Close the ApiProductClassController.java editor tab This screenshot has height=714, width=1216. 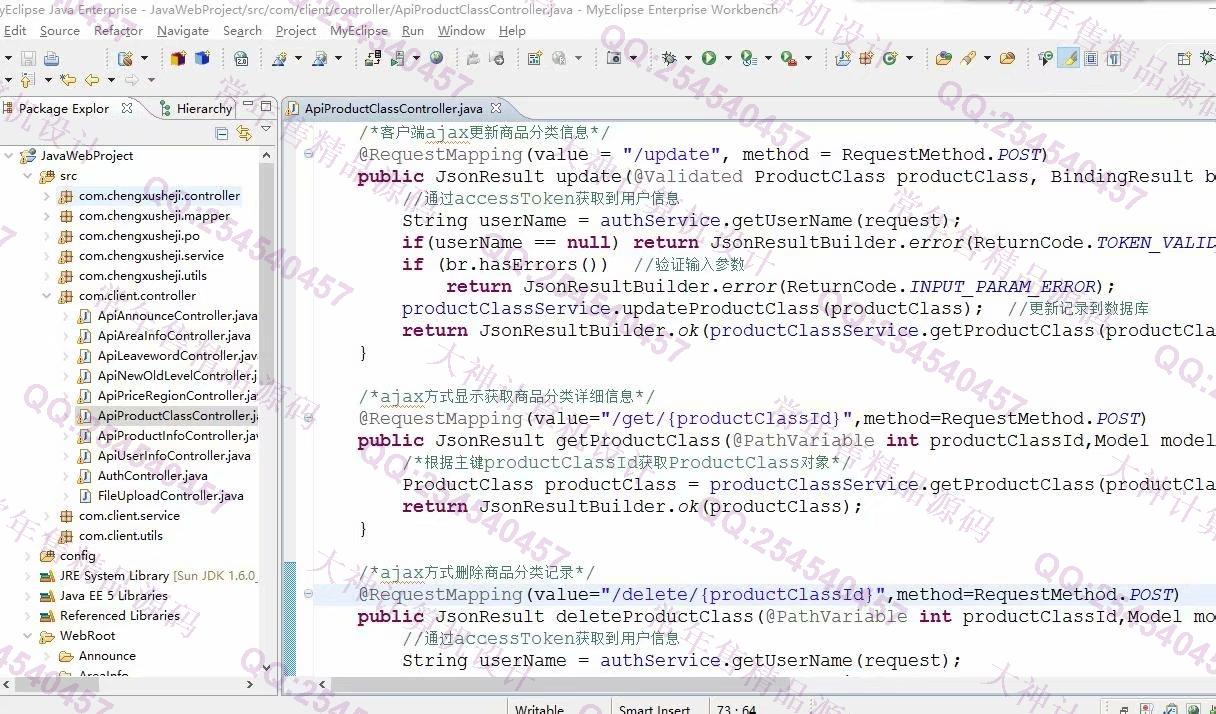click(x=496, y=108)
